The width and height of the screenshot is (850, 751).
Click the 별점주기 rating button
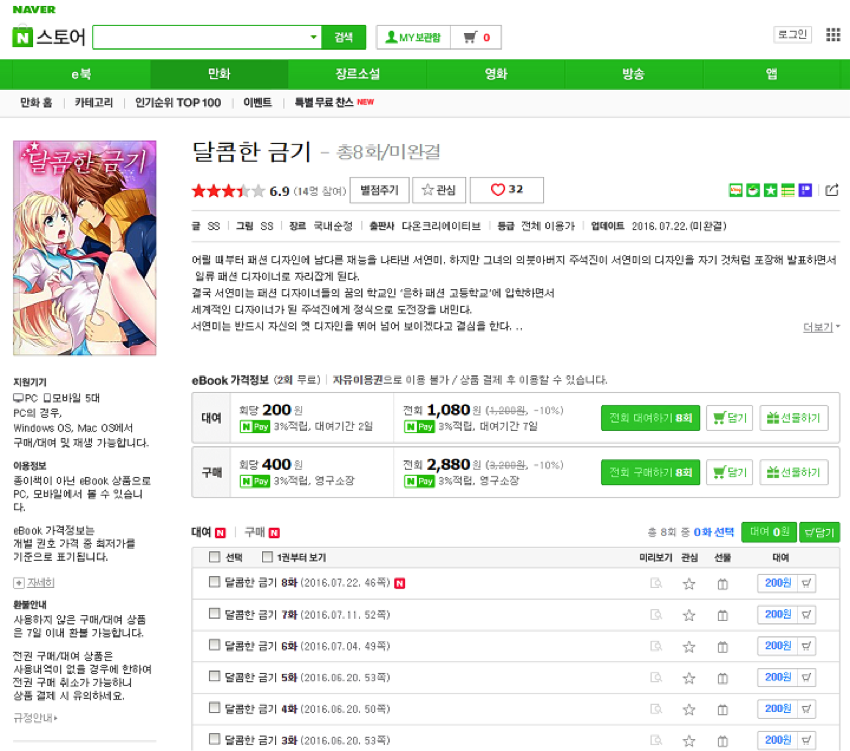pos(379,190)
